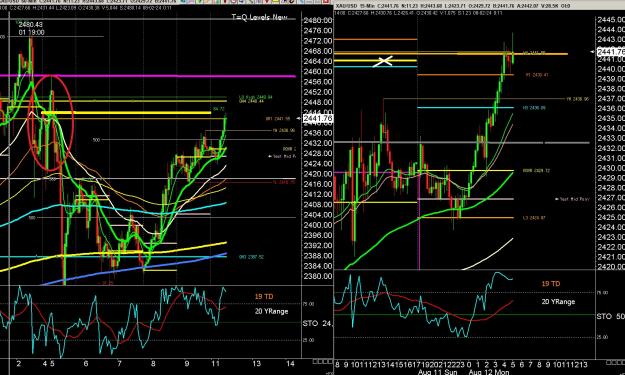Click 2384.00 on the left chart price axis
This screenshot has height=375, width=625.
(x=318, y=266)
